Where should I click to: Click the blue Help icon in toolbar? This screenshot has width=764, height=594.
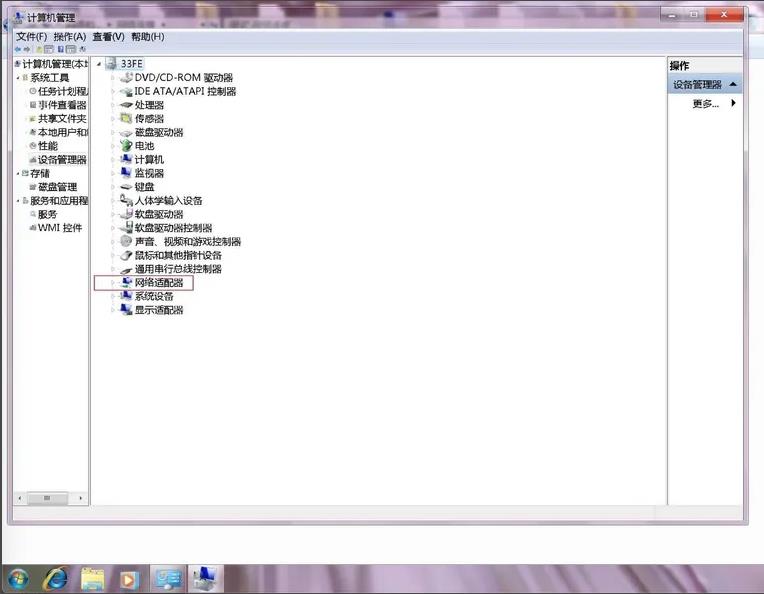point(61,49)
